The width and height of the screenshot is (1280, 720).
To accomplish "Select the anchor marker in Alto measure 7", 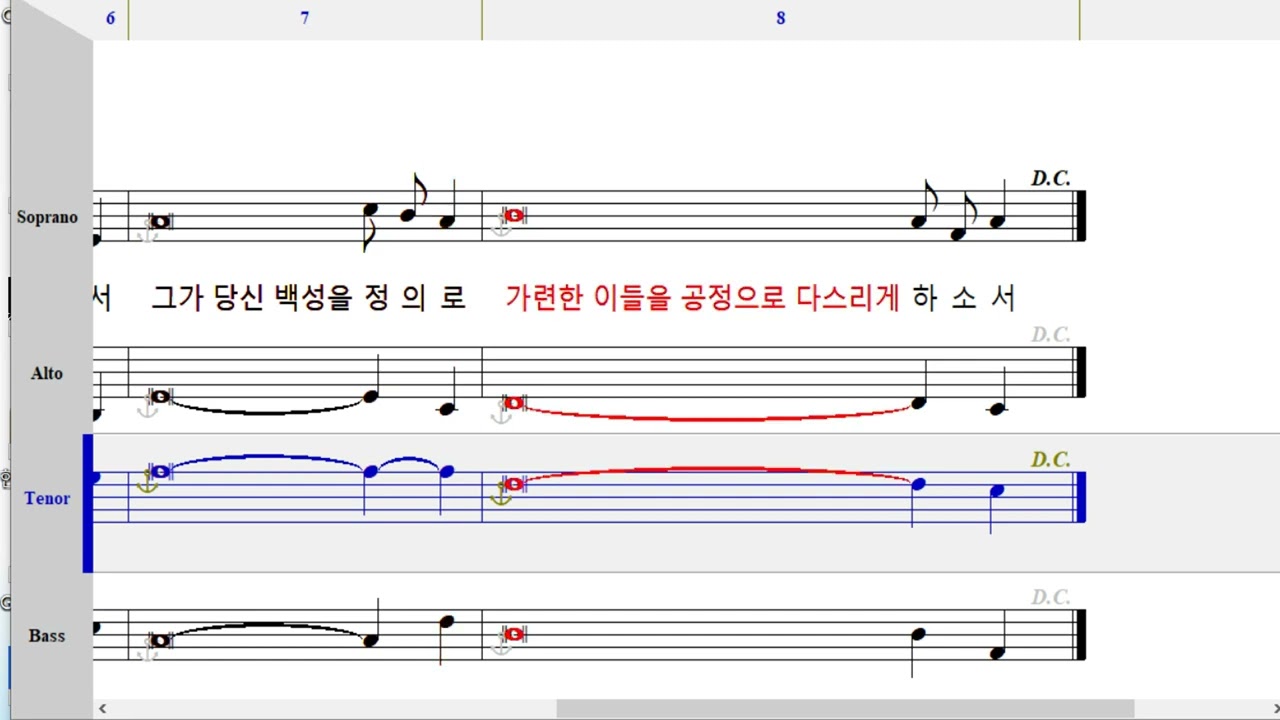I will point(147,408).
